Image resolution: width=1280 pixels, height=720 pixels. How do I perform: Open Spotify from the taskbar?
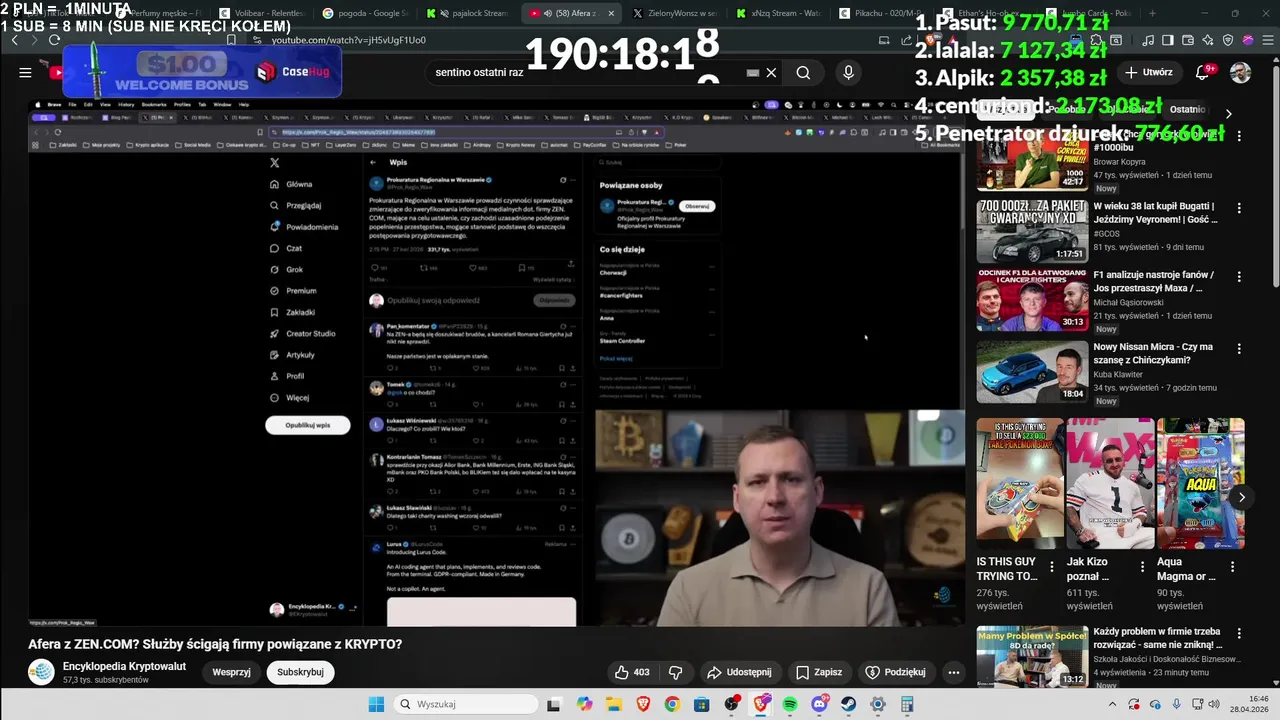[x=790, y=704]
